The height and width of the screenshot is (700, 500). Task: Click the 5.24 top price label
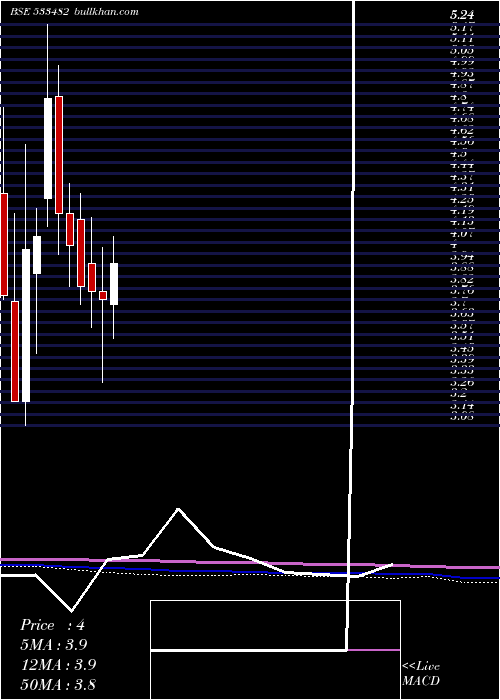(x=462, y=15)
